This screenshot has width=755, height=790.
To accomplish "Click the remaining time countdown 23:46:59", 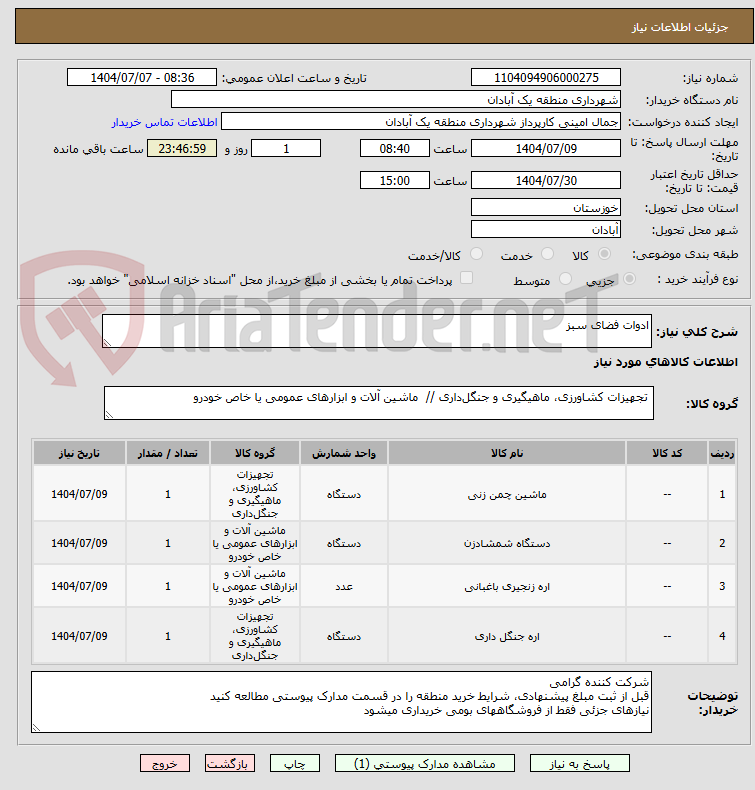I will click(182, 149).
